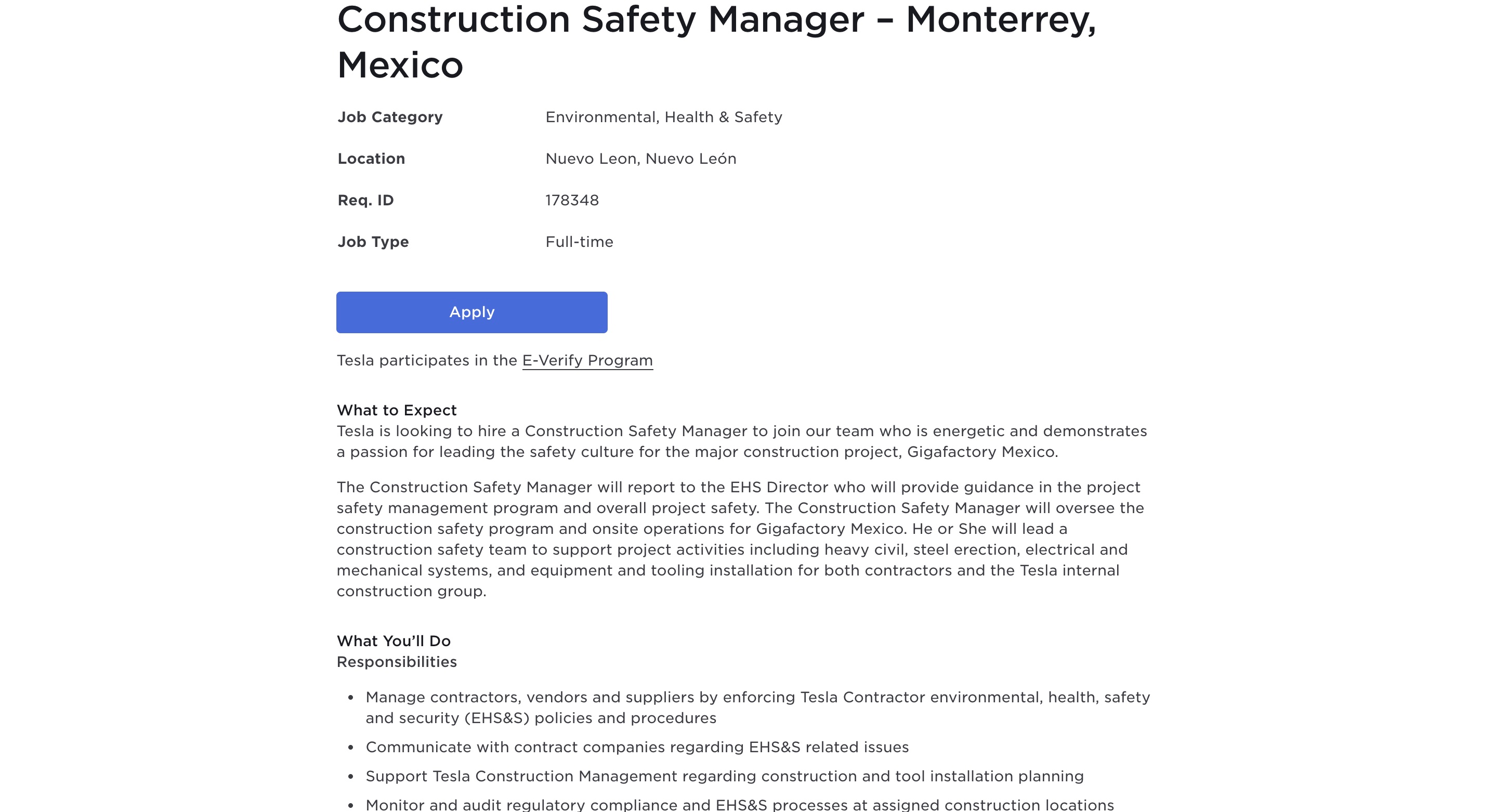Click the Construction Safety Manager job title
This screenshot has width=1494, height=812.
click(x=716, y=42)
